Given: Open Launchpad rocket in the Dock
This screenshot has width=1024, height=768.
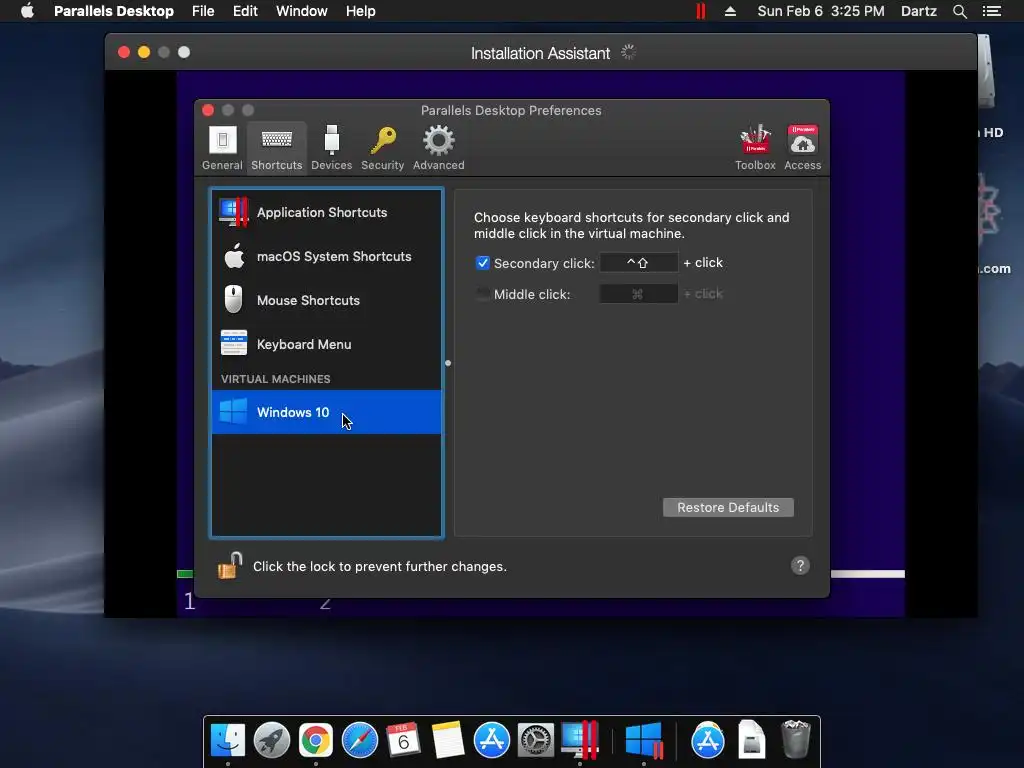Looking at the screenshot, I should [272, 740].
